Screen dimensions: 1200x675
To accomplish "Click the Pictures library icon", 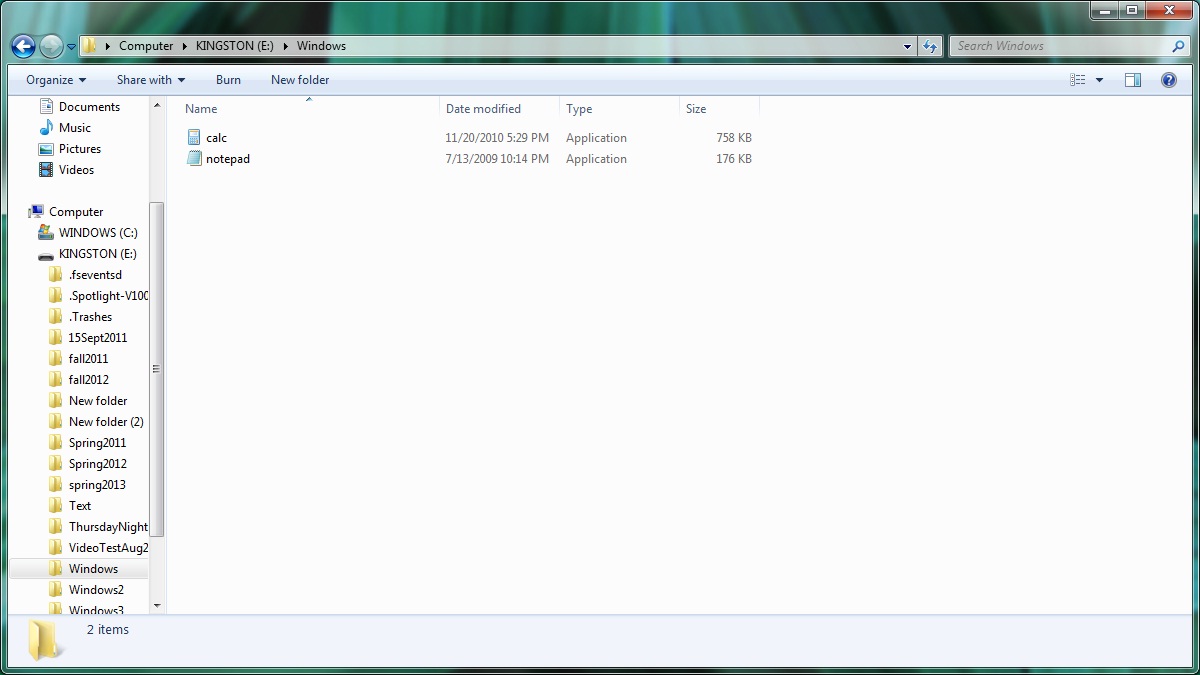I will [x=46, y=149].
